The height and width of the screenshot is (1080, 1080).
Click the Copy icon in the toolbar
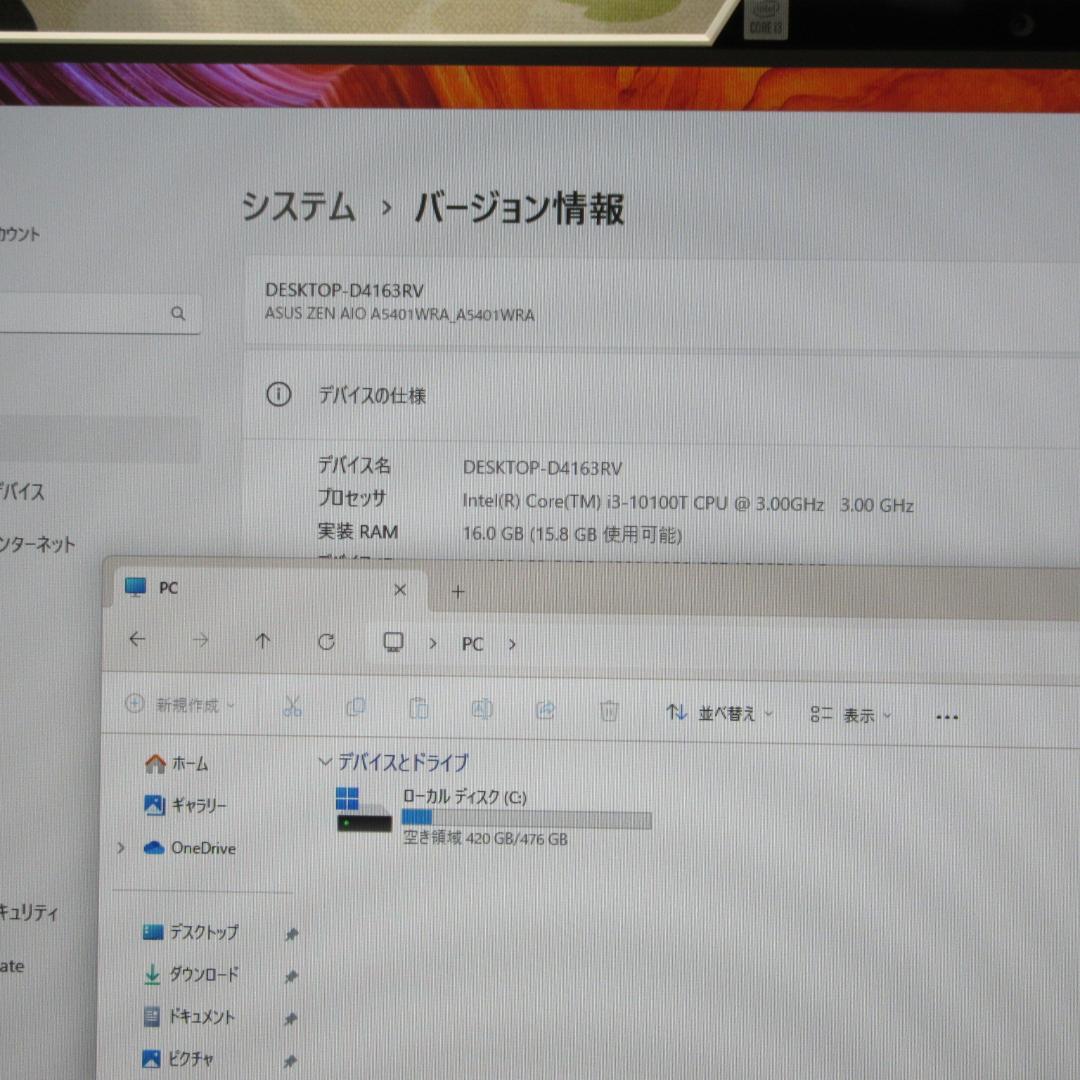(x=355, y=706)
